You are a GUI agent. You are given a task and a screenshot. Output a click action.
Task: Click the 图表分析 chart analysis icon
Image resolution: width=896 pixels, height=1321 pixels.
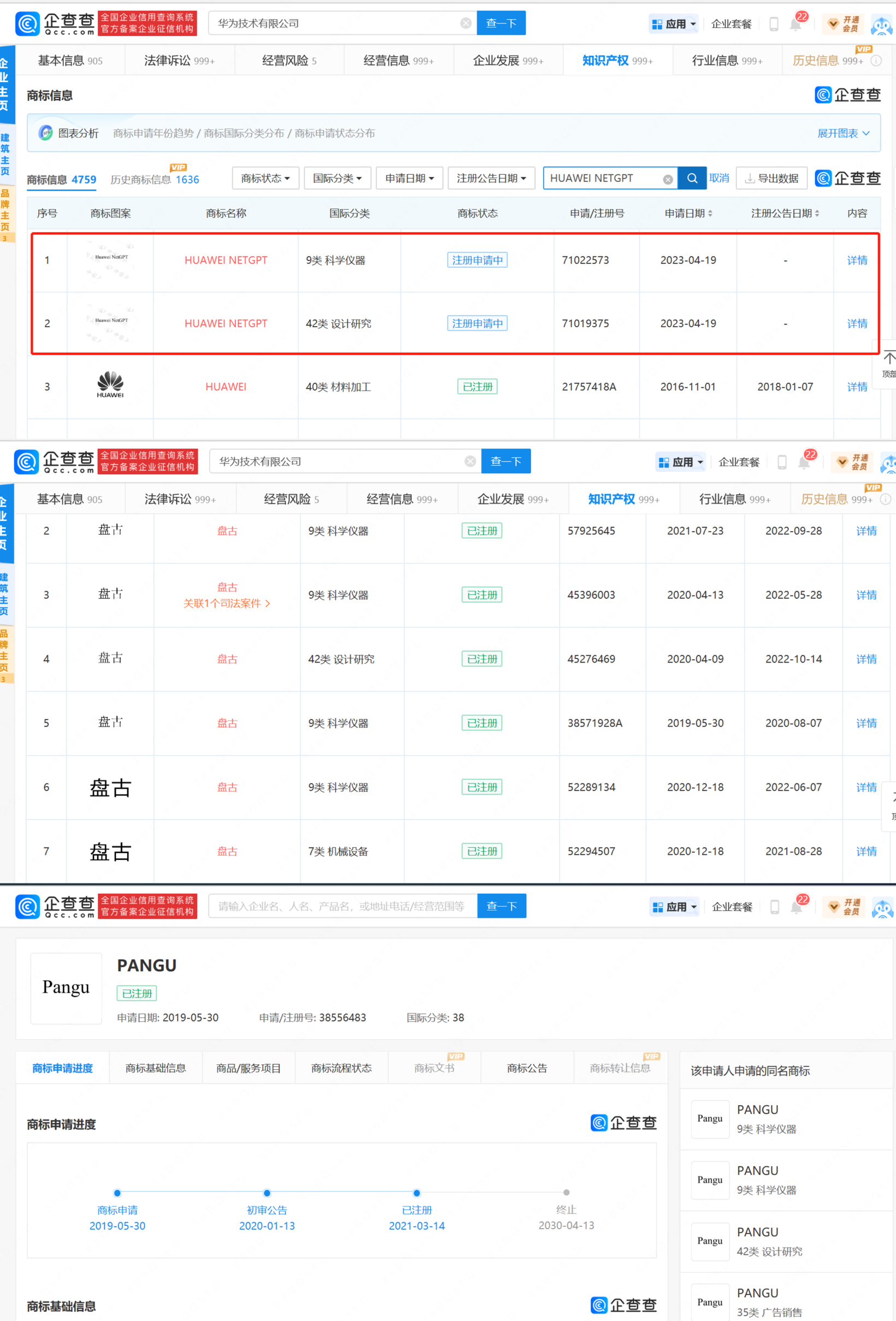[x=46, y=132]
